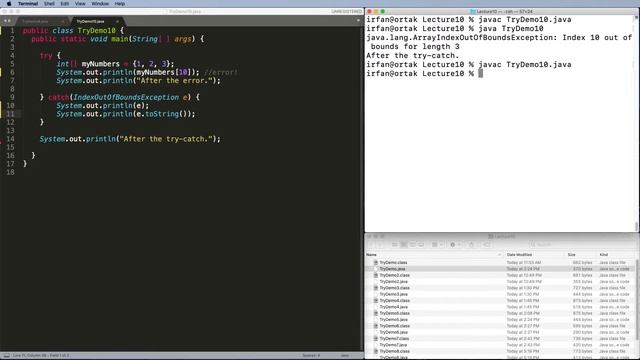Click the "After the try-catch." string in code
Viewport: 640px width, 360px height.
[x=167, y=139]
